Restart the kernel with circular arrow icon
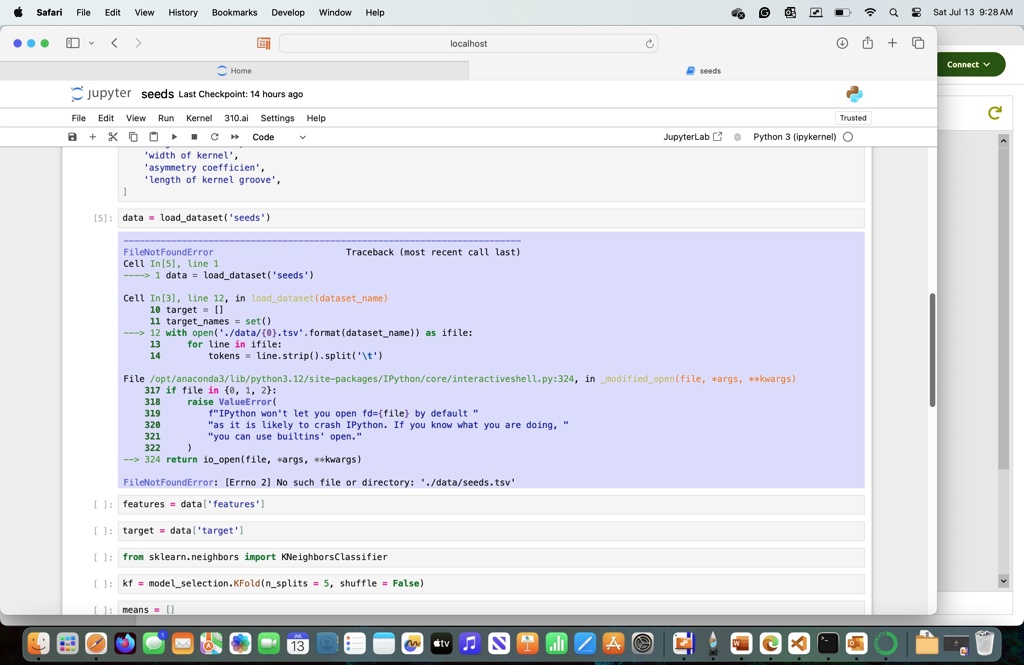 pyautogui.click(x=214, y=137)
